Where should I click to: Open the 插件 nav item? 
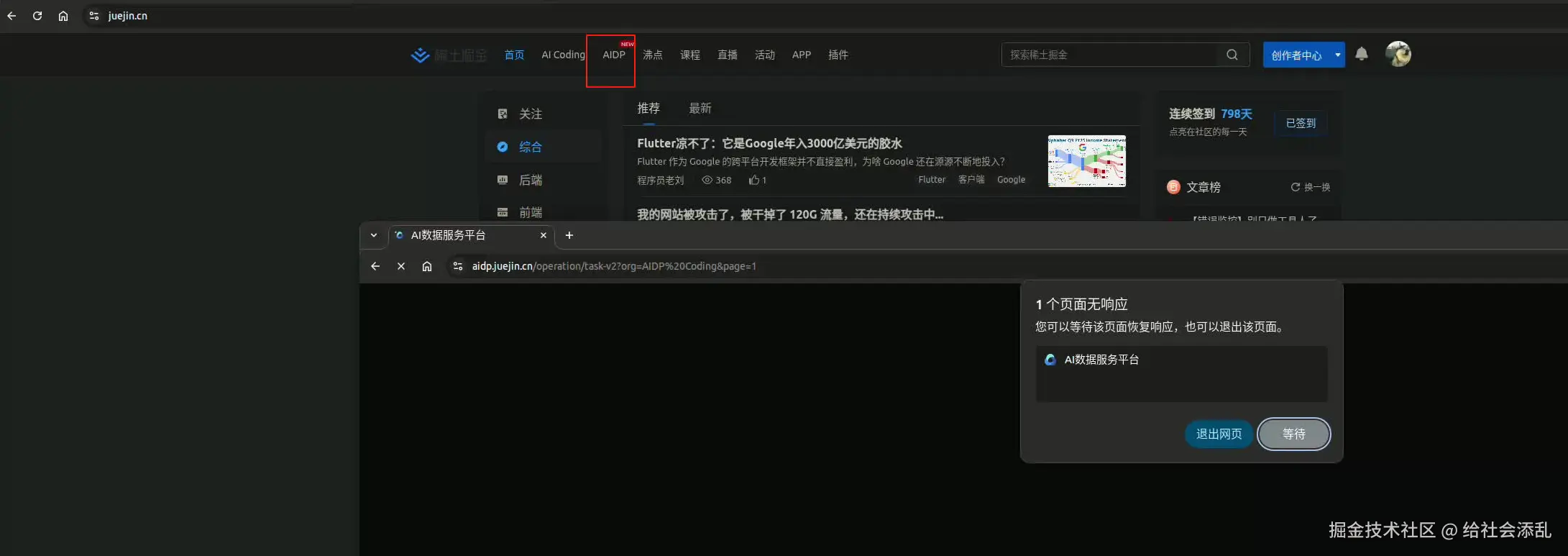point(838,55)
